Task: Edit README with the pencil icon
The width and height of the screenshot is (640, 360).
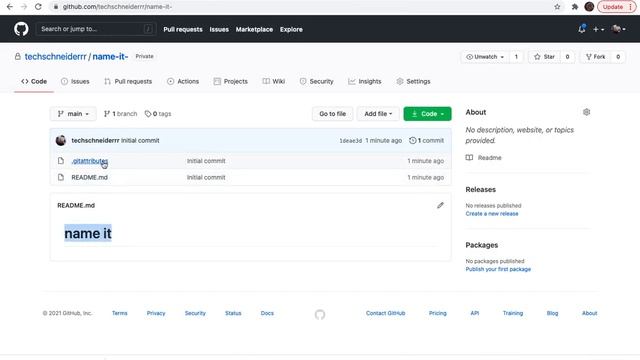Action: click(x=440, y=205)
